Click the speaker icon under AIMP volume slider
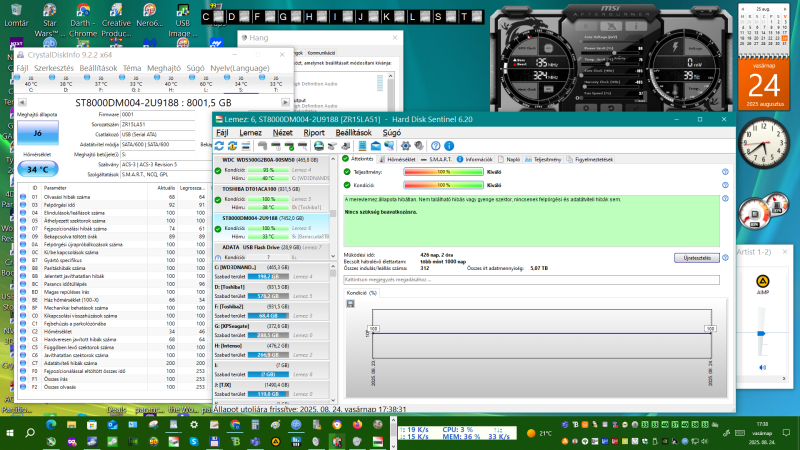Viewport: 800px width, 450px height. (x=762, y=367)
